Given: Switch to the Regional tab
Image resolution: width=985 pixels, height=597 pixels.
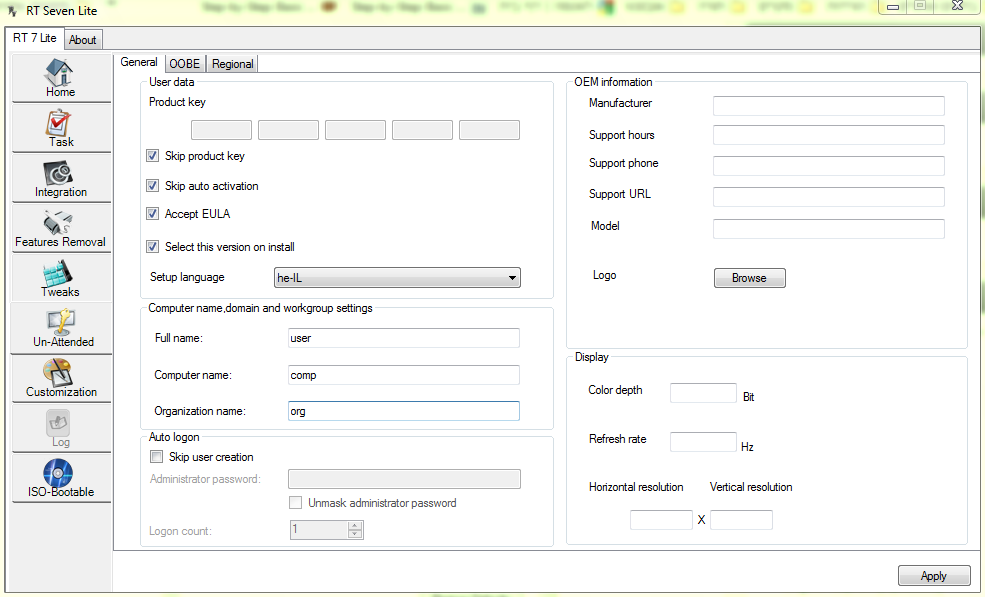Looking at the screenshot, I should pos(232,63).
